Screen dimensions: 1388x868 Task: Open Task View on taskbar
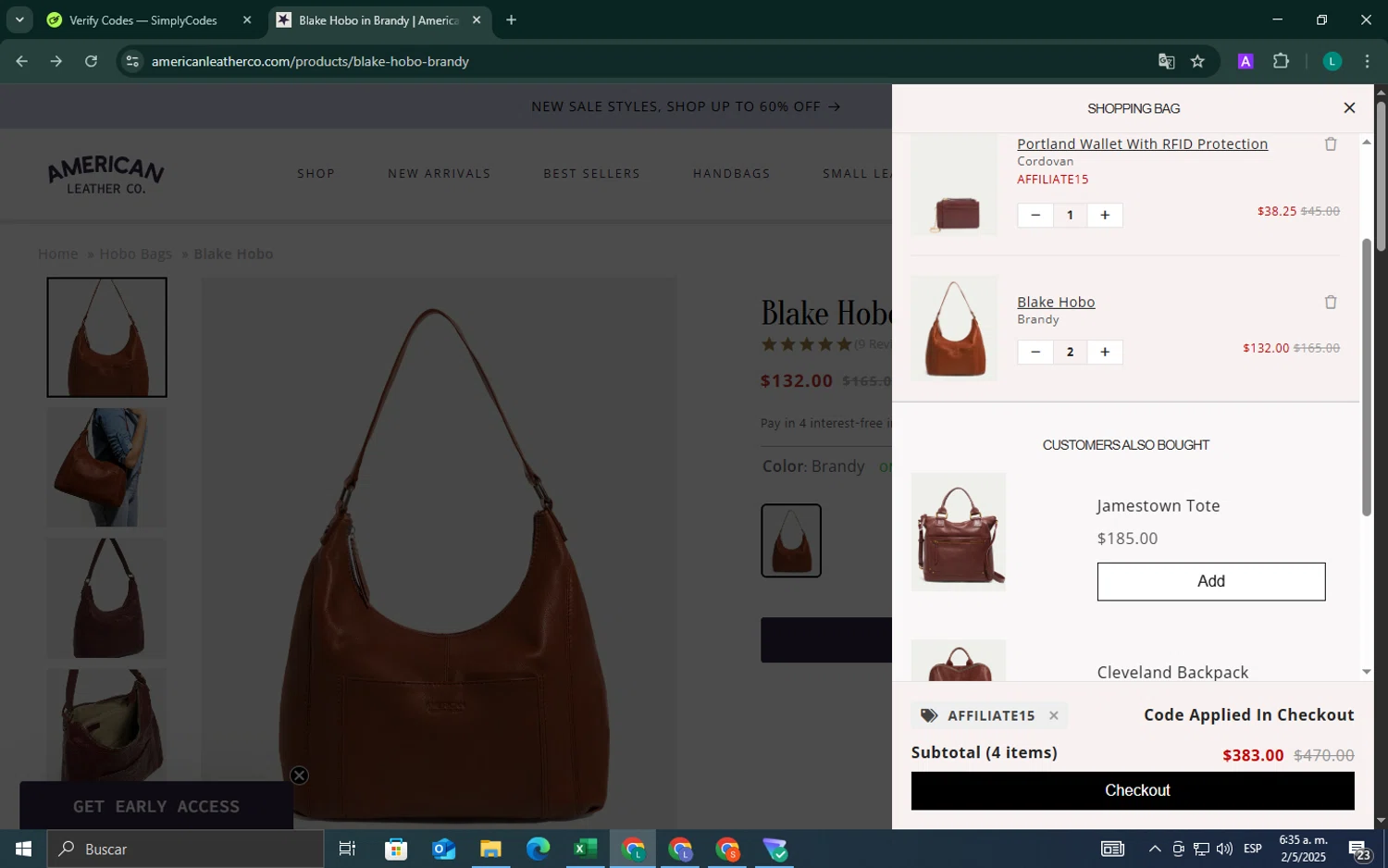coord(348,849)
